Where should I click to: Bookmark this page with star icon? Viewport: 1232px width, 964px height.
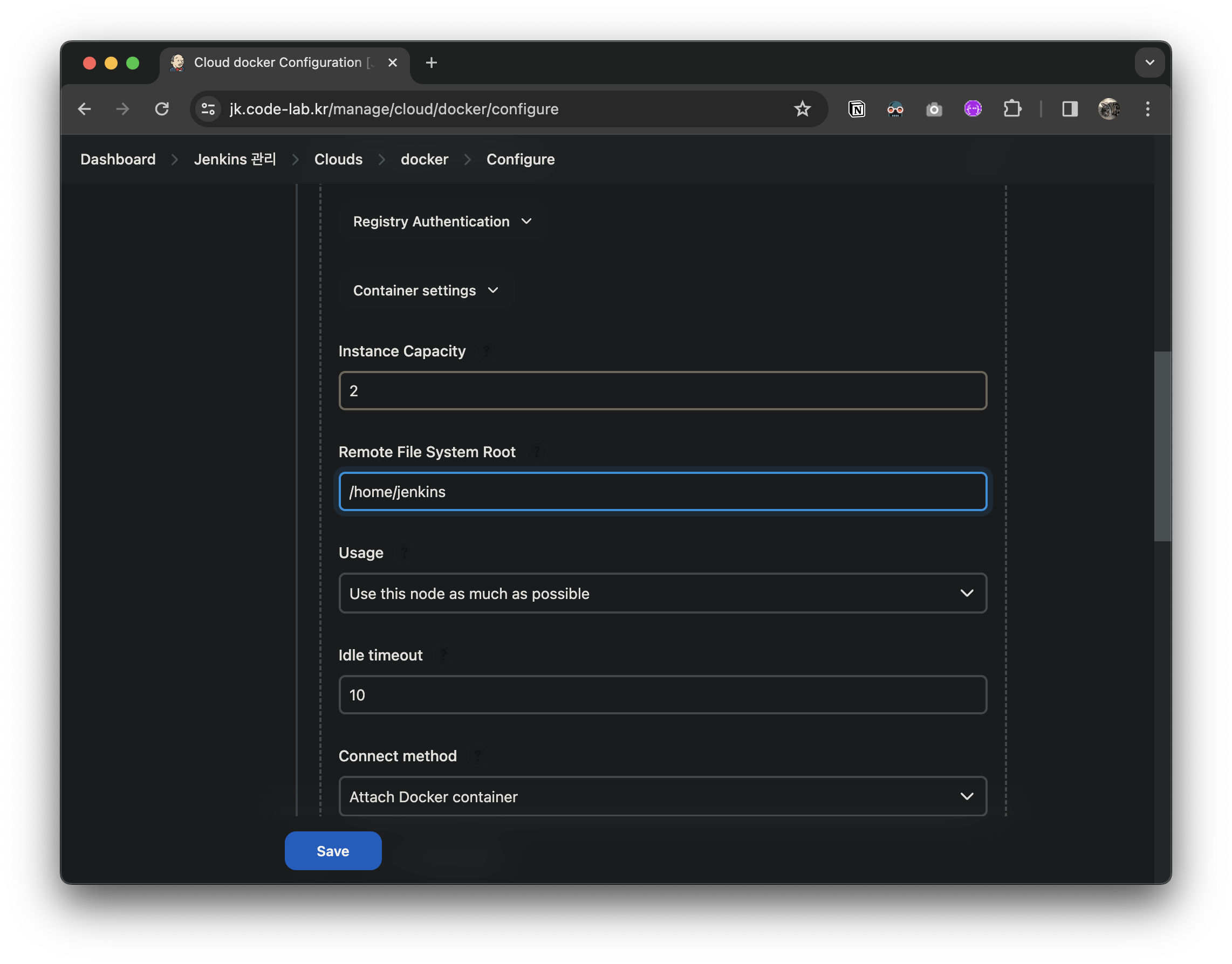click(x=802, y=109)
